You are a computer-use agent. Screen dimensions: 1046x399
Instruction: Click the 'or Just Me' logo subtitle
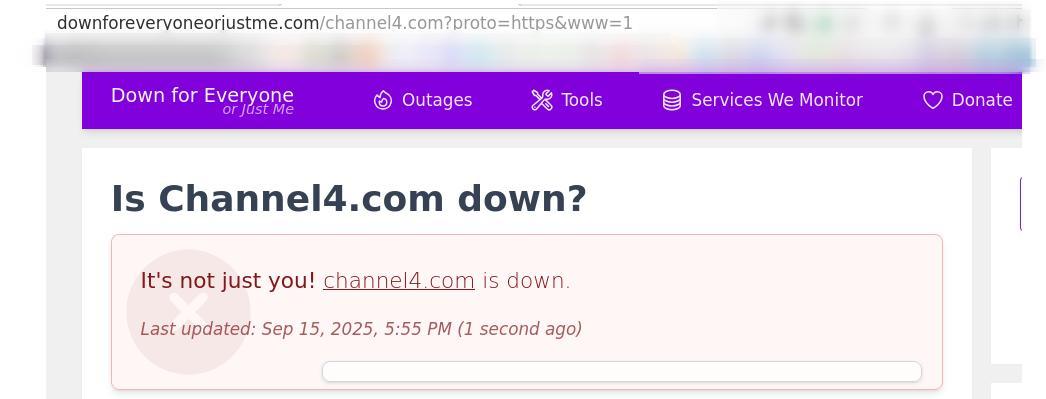(258, 109)
